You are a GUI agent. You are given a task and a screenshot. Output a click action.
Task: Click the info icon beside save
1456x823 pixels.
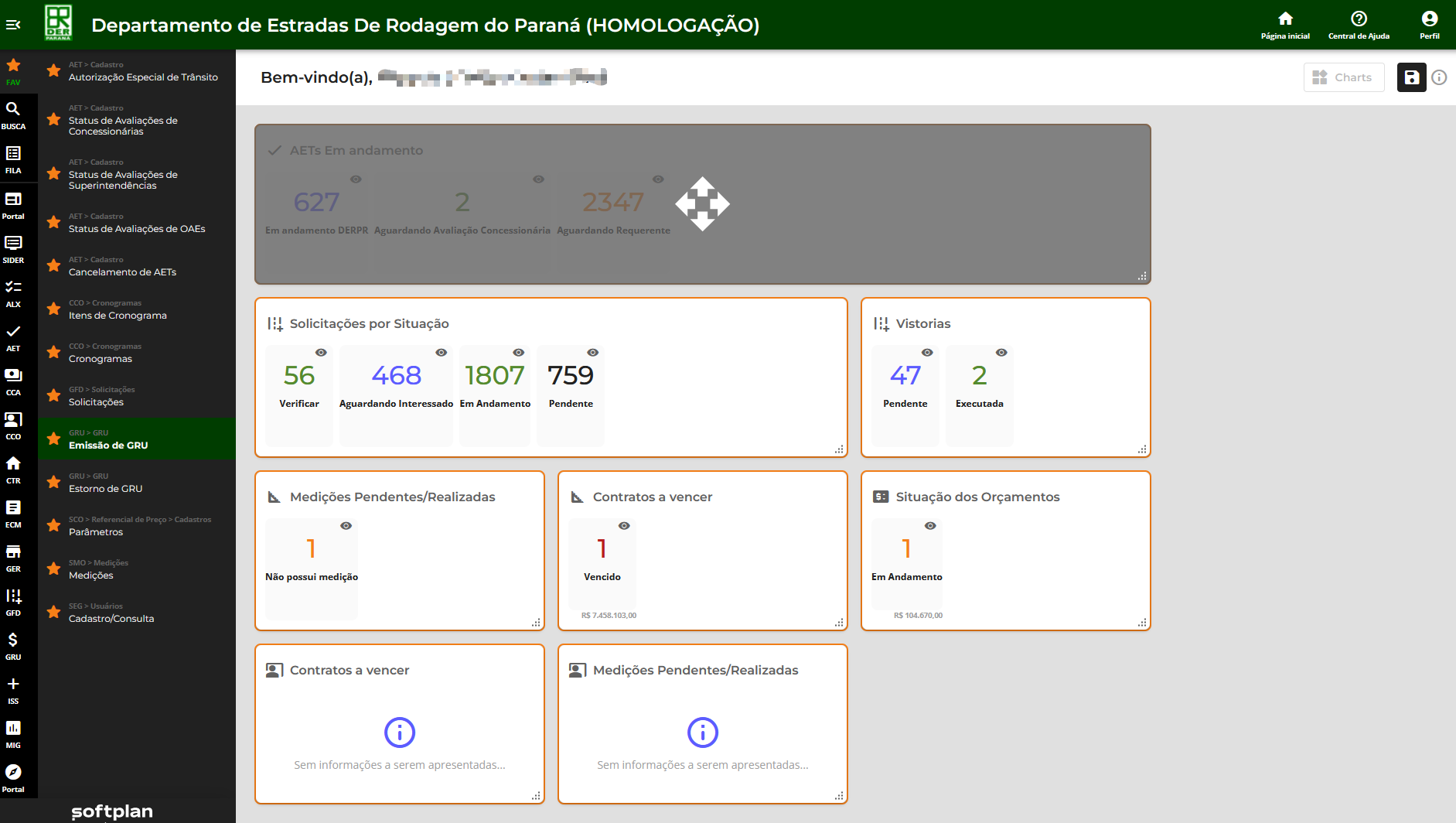[x=1439, y=77]
